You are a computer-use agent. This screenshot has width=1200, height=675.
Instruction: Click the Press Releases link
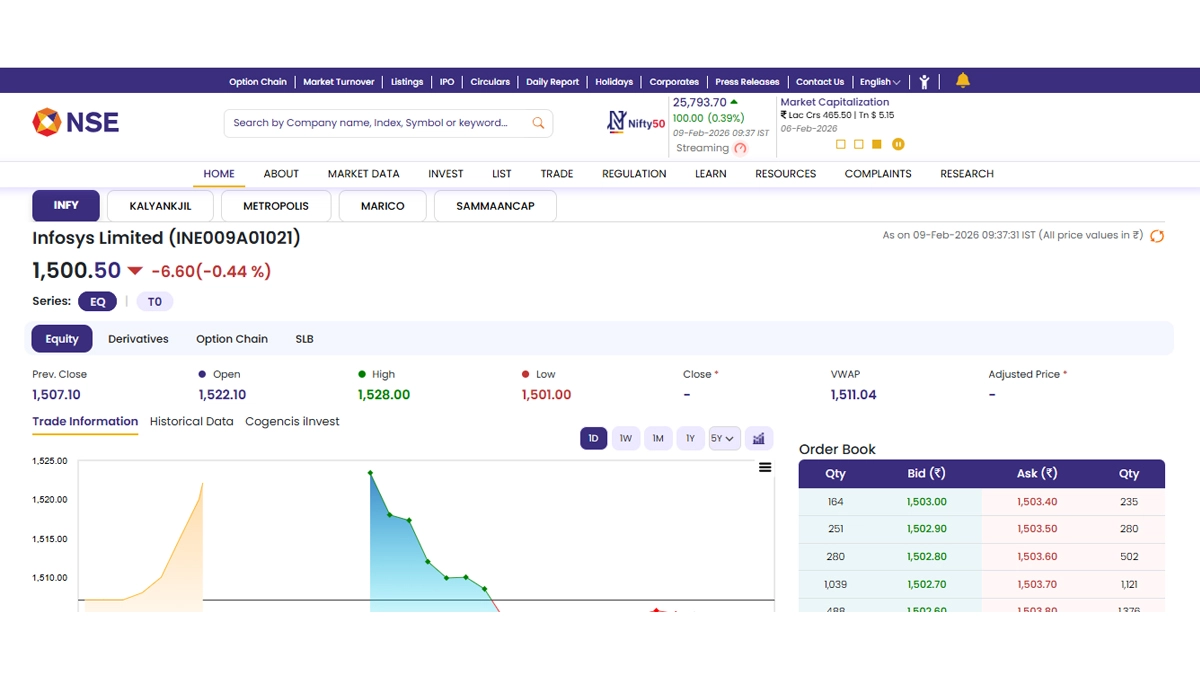click(747, 82)
